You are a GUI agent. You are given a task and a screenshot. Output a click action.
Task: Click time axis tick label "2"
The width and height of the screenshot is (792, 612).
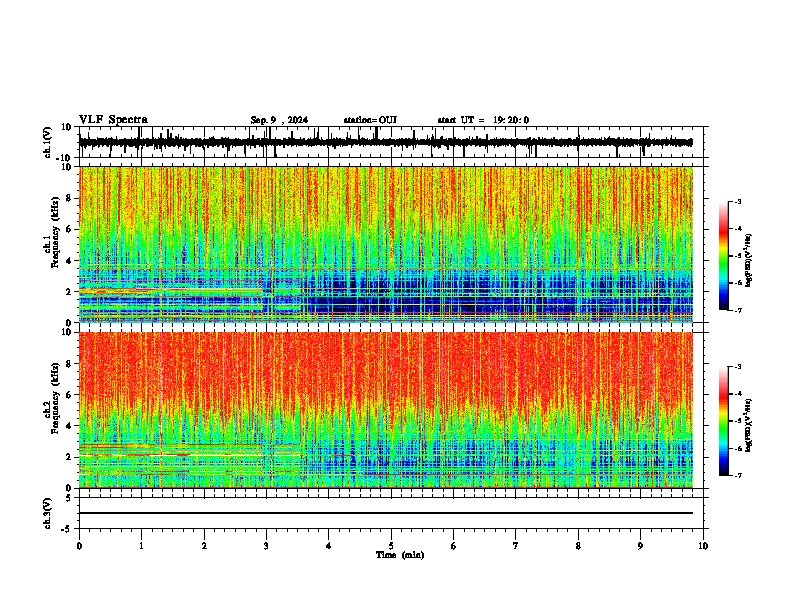point(204,546)
